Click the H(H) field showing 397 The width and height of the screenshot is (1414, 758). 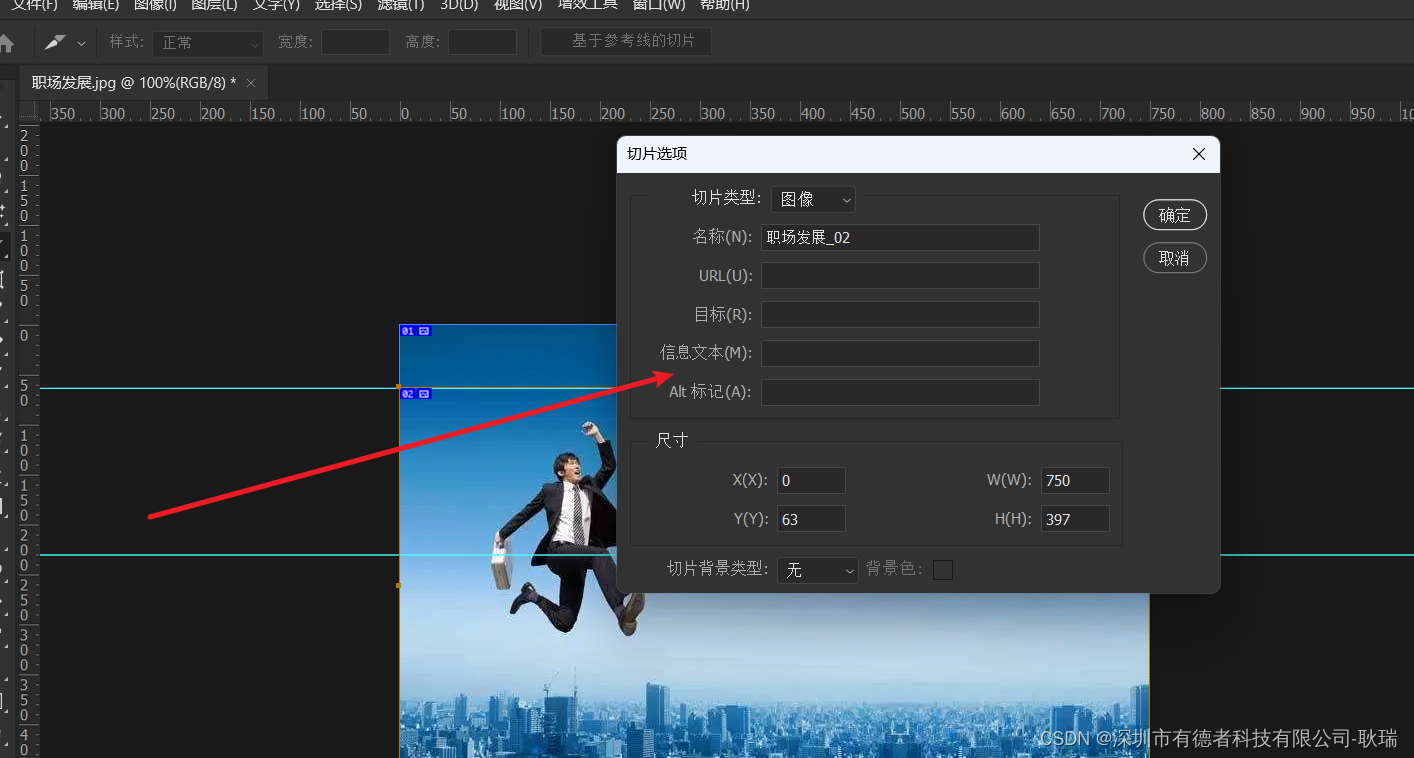[1075, 519]
